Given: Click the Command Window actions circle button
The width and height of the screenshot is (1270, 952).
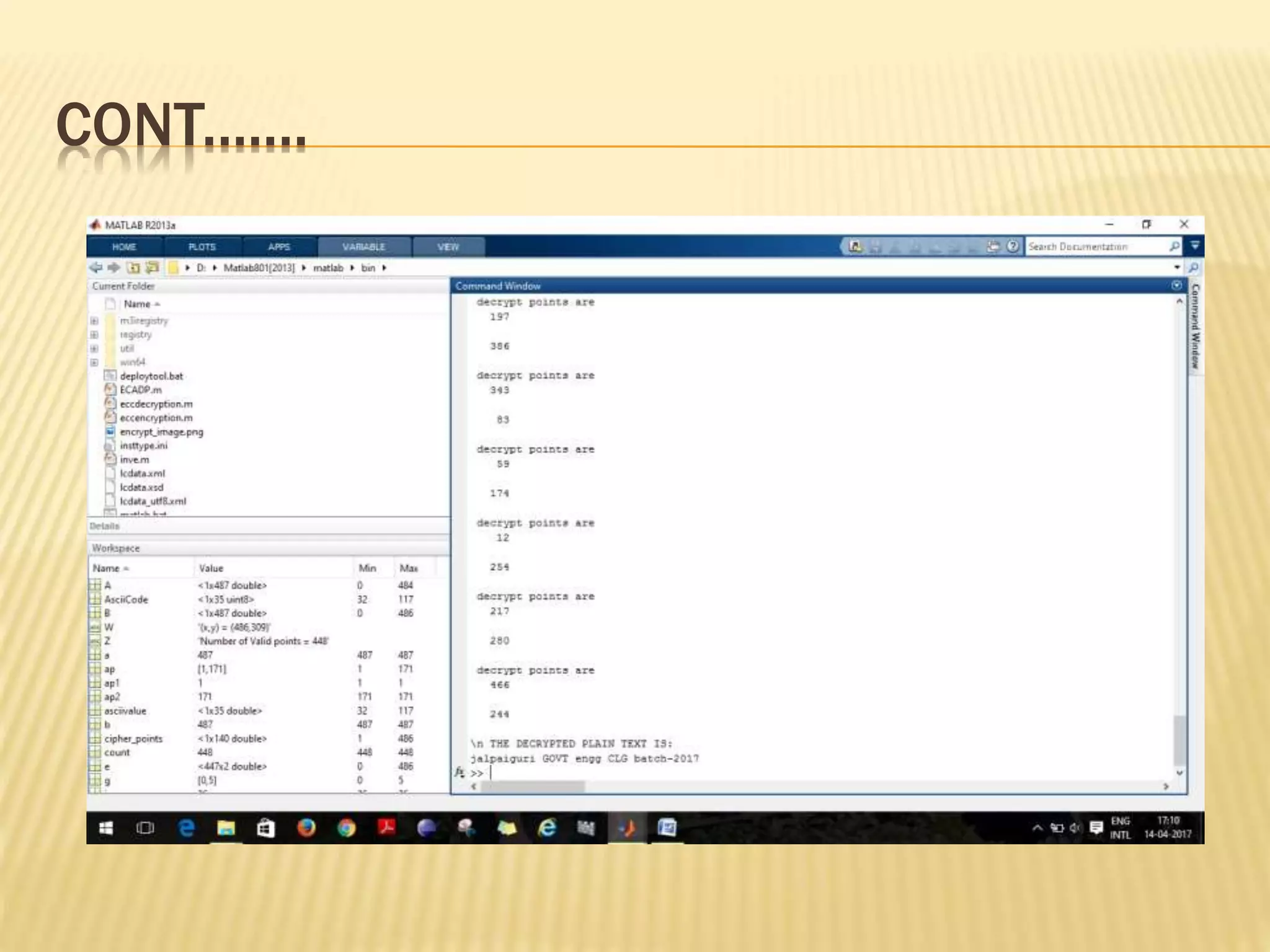Looking at the screenshot, I should (x=1176, y=286).
